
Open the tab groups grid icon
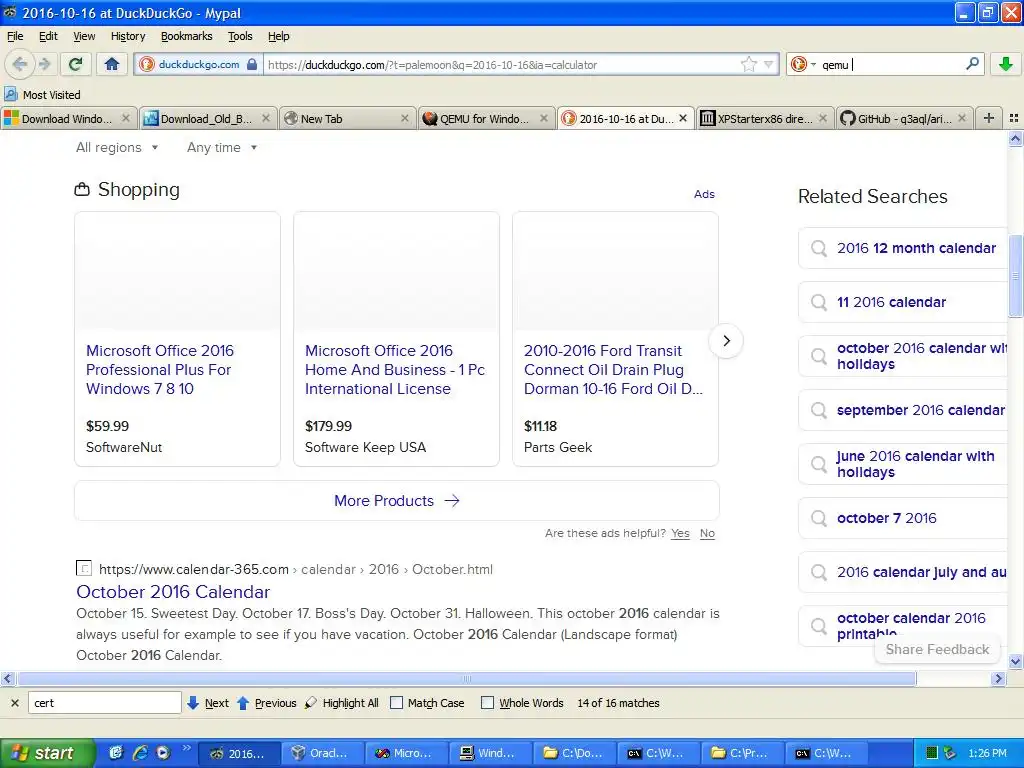(x=1014, y=118)
